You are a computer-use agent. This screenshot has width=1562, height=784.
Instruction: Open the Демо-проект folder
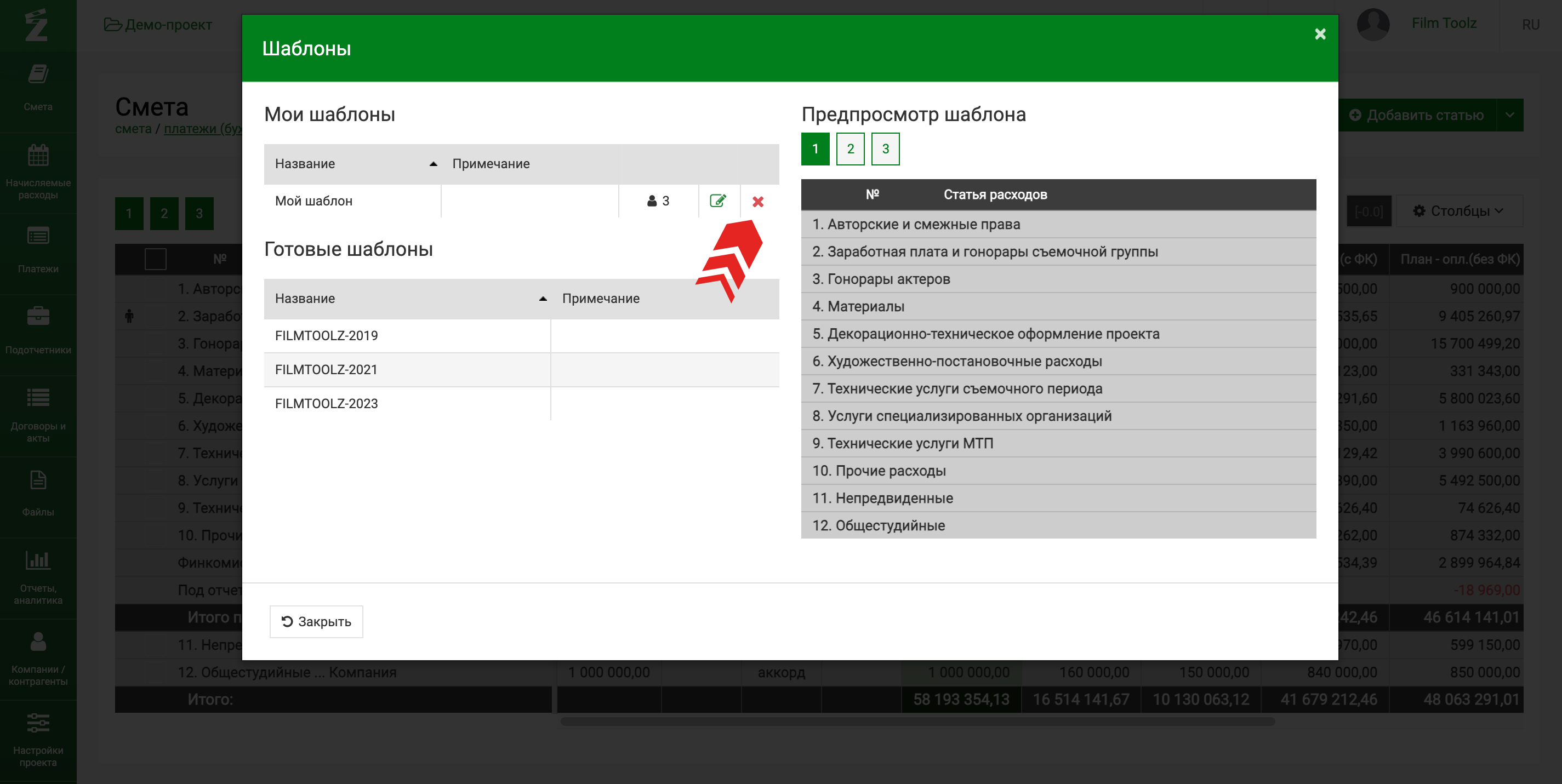tap(158, 25)
